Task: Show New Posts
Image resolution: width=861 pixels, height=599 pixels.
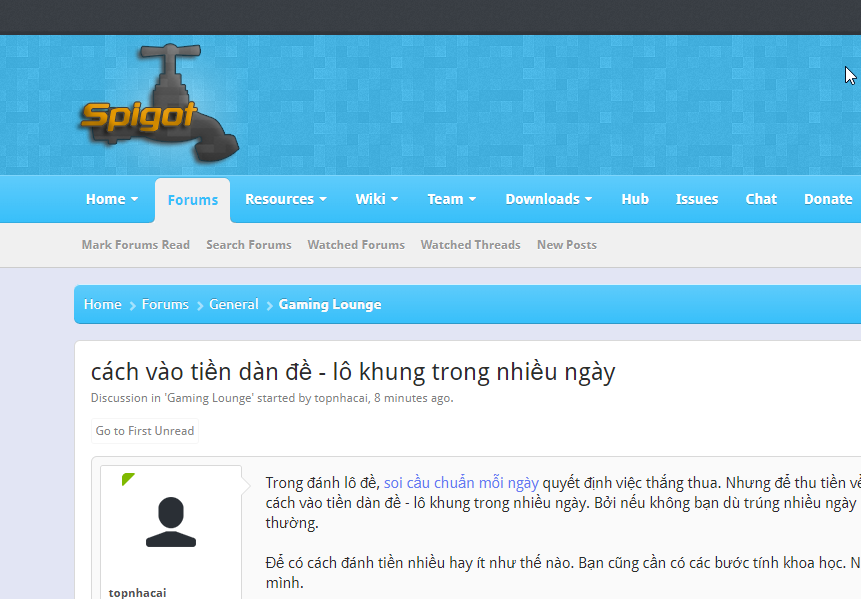Action: click(566, 244)
